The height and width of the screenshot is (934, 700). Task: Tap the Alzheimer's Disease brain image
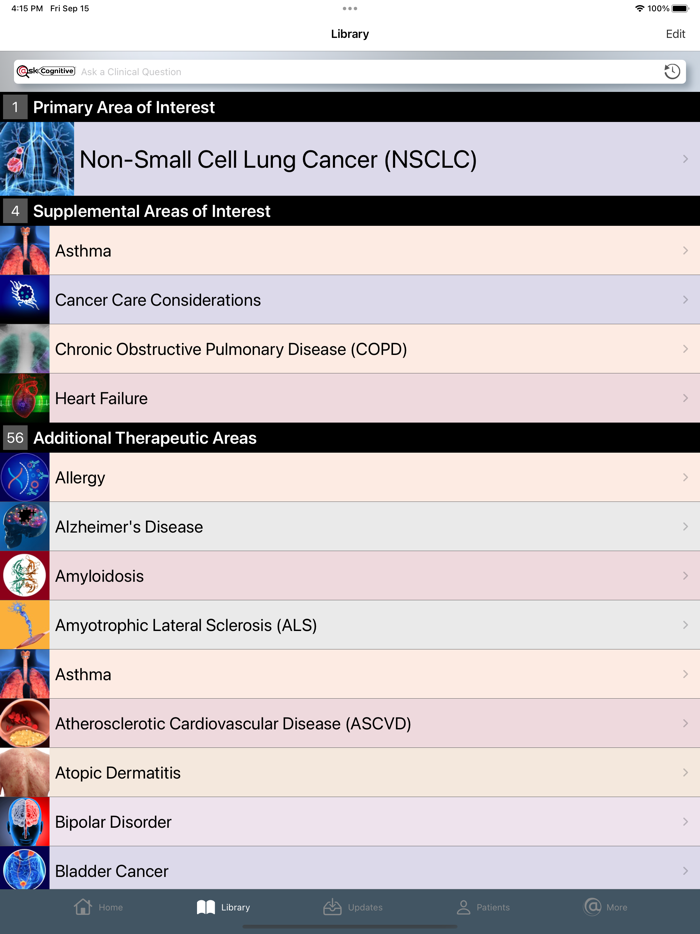pos(24,526)
